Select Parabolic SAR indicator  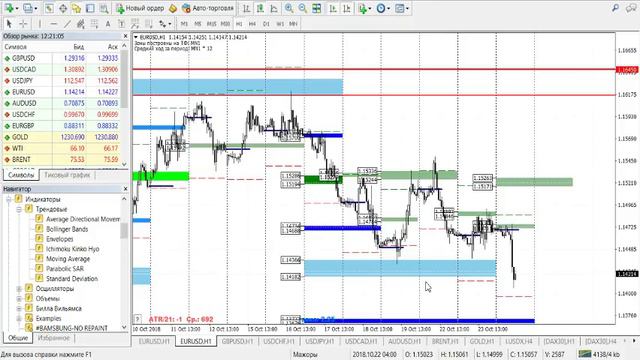(x=64, y=269)
